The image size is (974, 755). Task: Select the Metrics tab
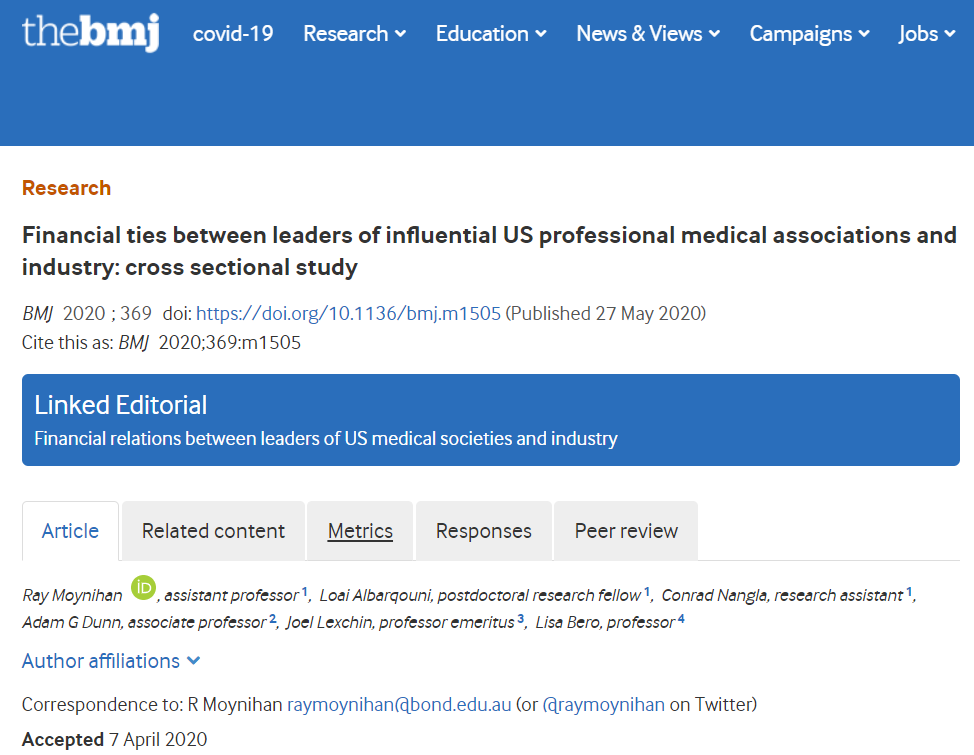[360, 531]
